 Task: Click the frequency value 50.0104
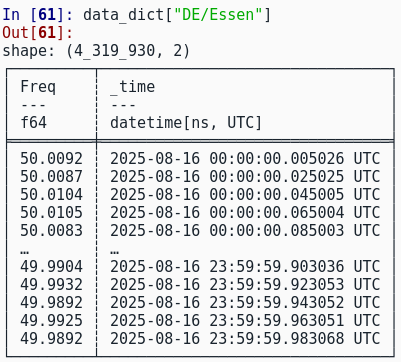click(51, 195)
